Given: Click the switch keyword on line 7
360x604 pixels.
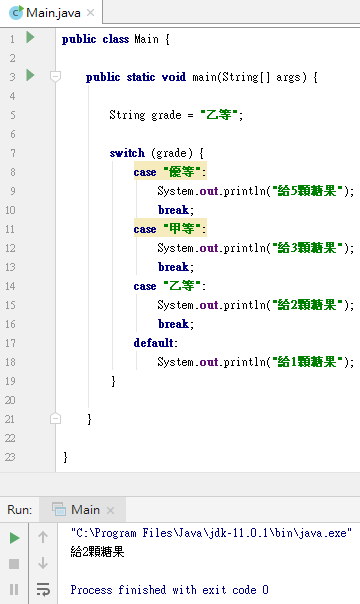Looking at the screenshot, I should [127, 153].
